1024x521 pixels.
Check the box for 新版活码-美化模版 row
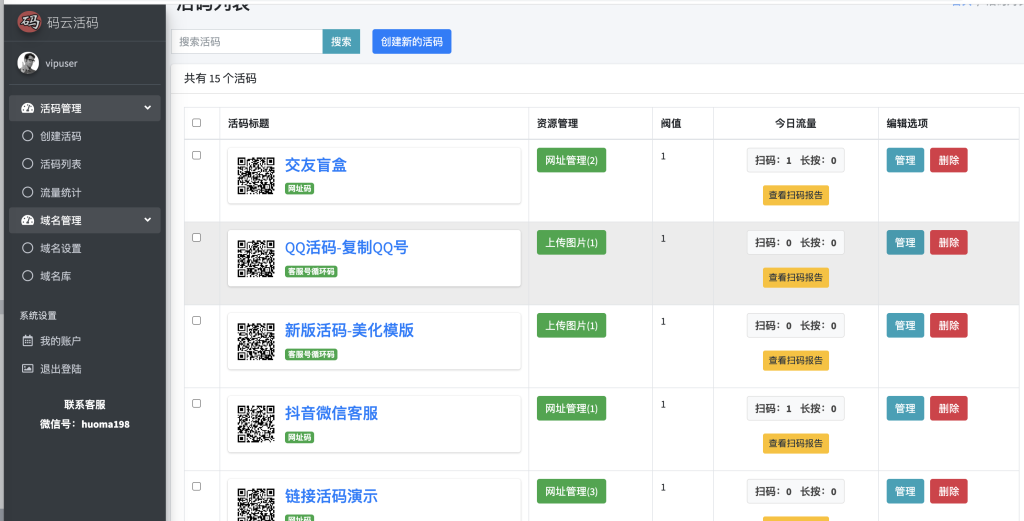[197, 321]
